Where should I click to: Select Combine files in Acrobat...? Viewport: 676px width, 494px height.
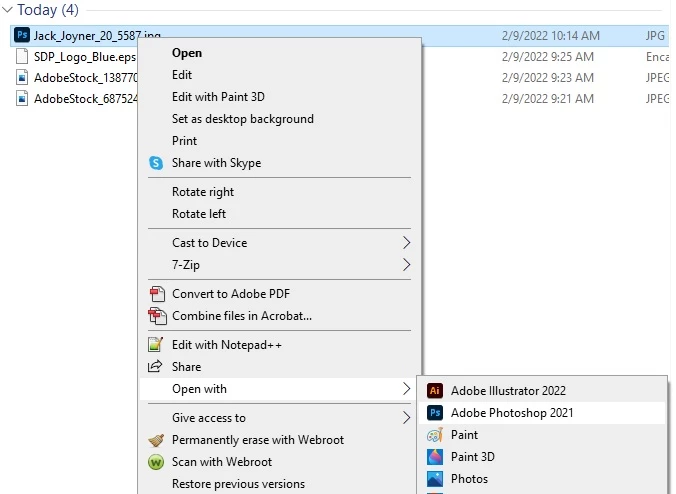point(280,316)
